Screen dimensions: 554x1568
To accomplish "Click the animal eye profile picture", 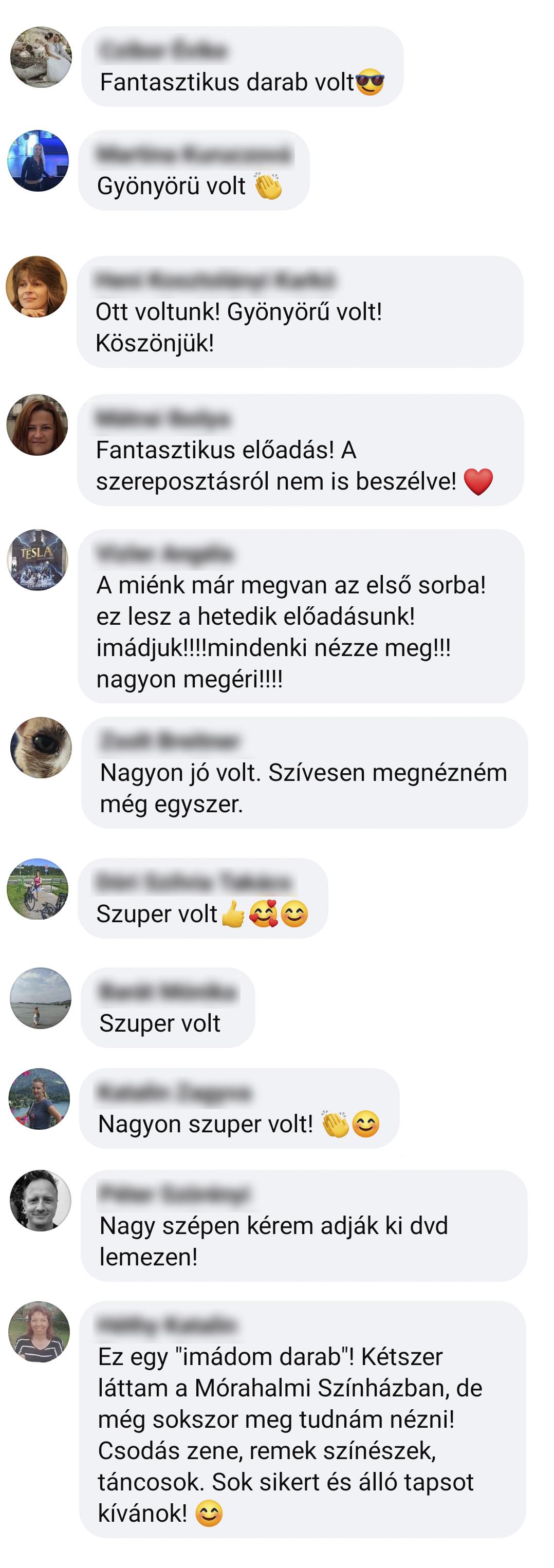I will (x=41, y=748).
